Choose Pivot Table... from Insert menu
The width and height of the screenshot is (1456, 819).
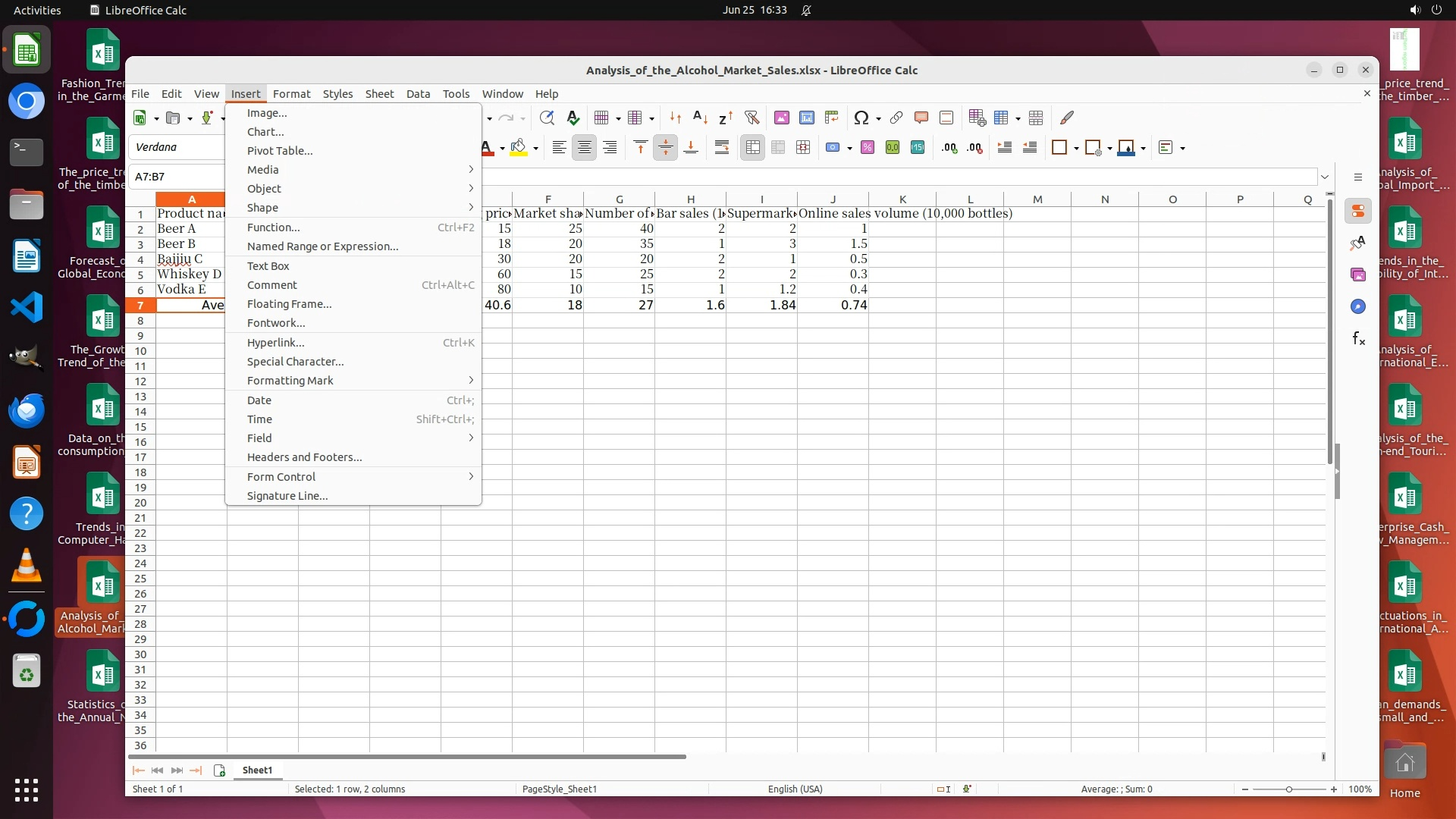tap(280, 151)
